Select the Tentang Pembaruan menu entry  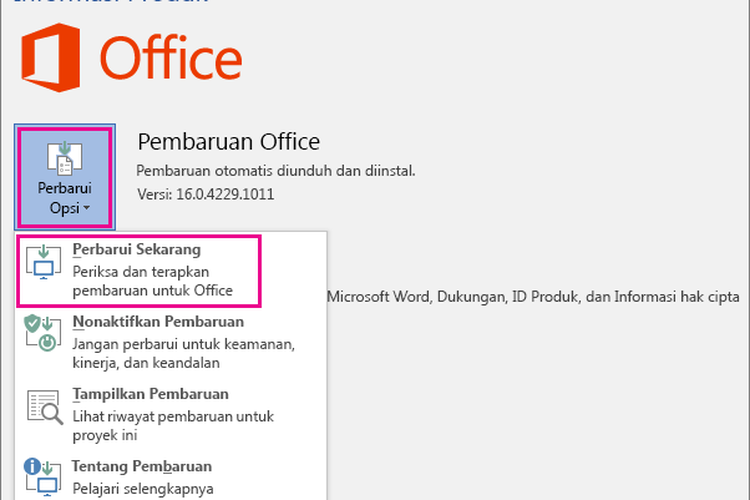point(141,466)
